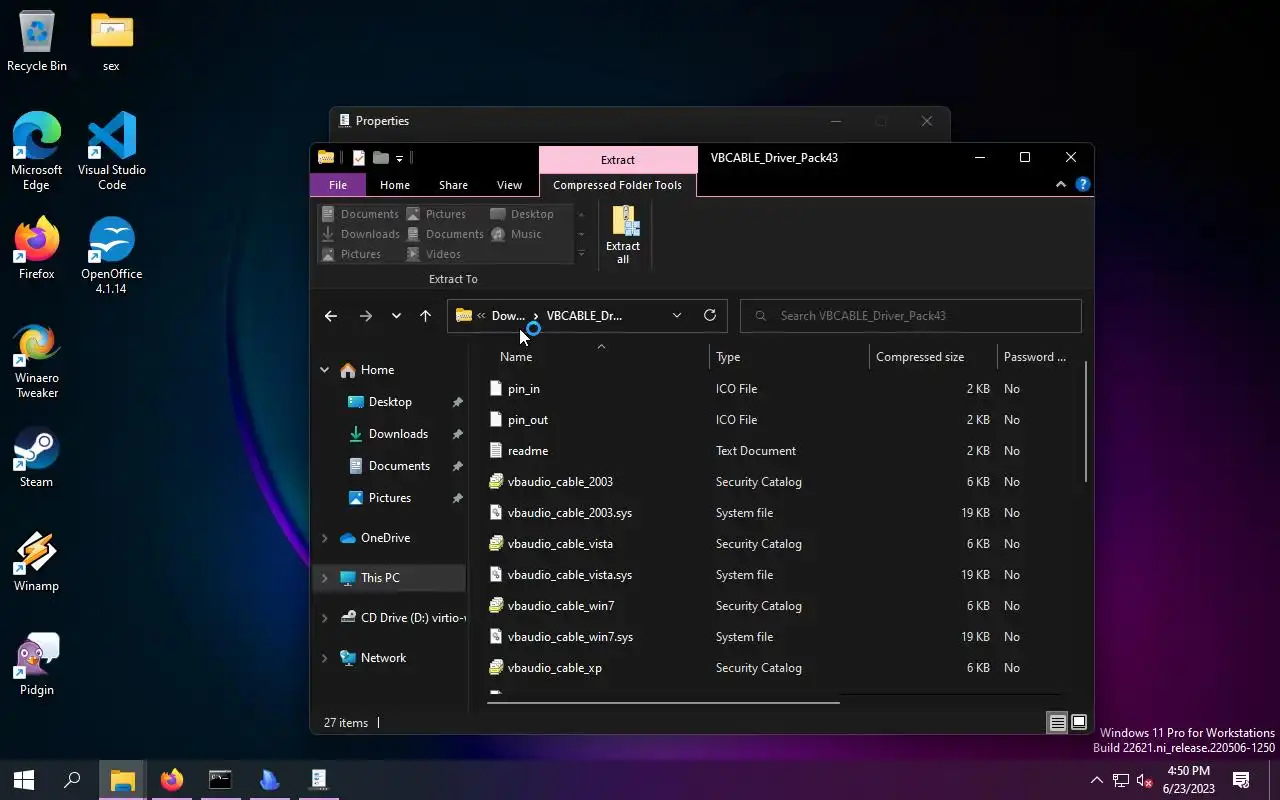Image resolution: width=1280 pixels, height=800 pixels.
Task: Click the Properties checkmark icon in quick access toolbar
Action: coord(358,158)
